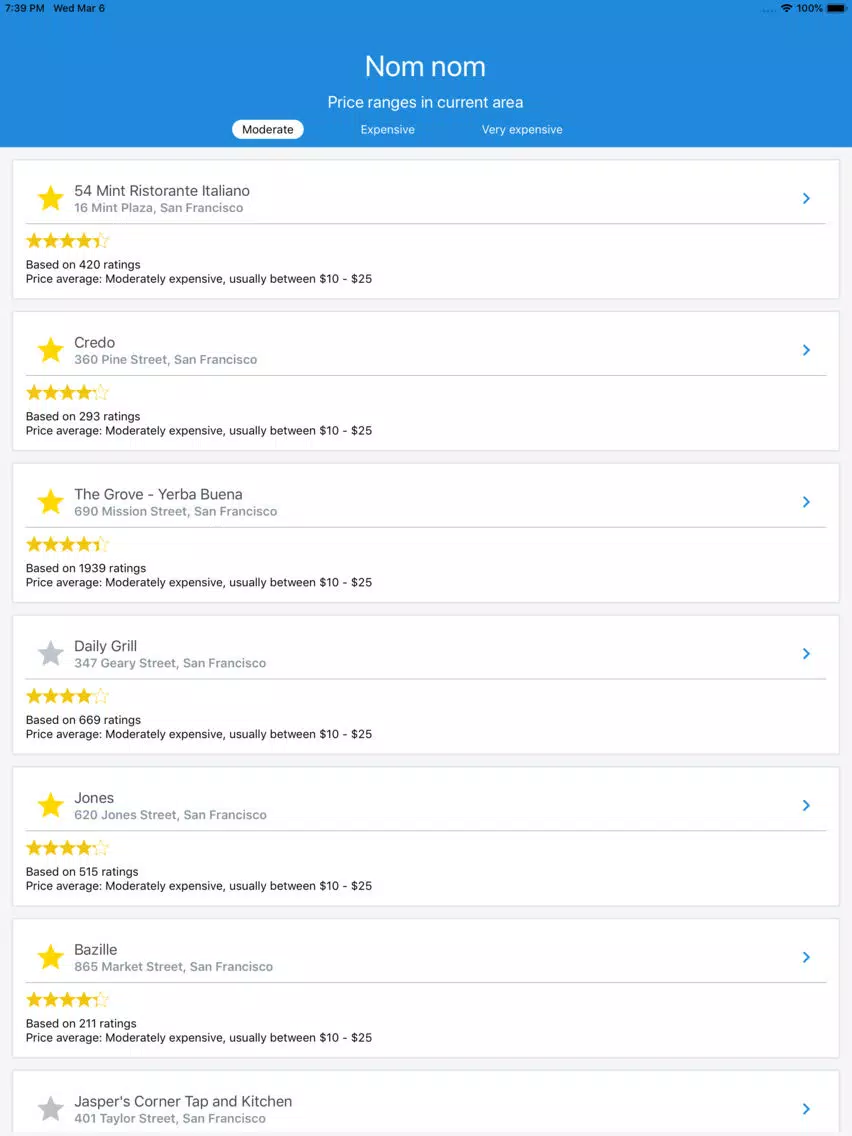Open the Jasper's Corner Tap and Kitchen title
The width and height of the screenshot is (852, 1136).
183,1101
